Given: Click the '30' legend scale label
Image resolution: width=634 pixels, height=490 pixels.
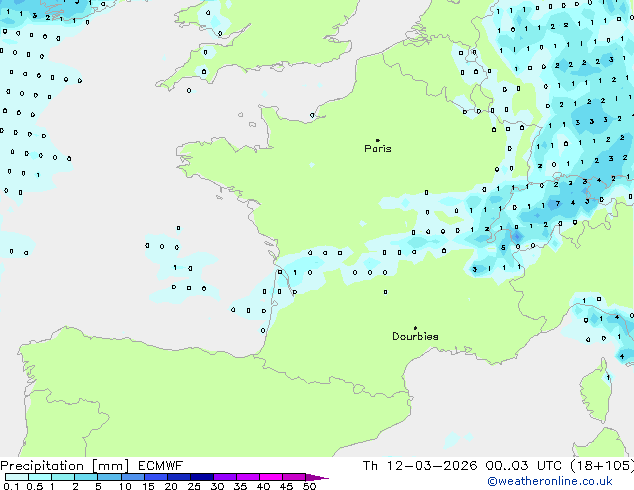Looking at the screenshot, I should [x=217, y=486].
